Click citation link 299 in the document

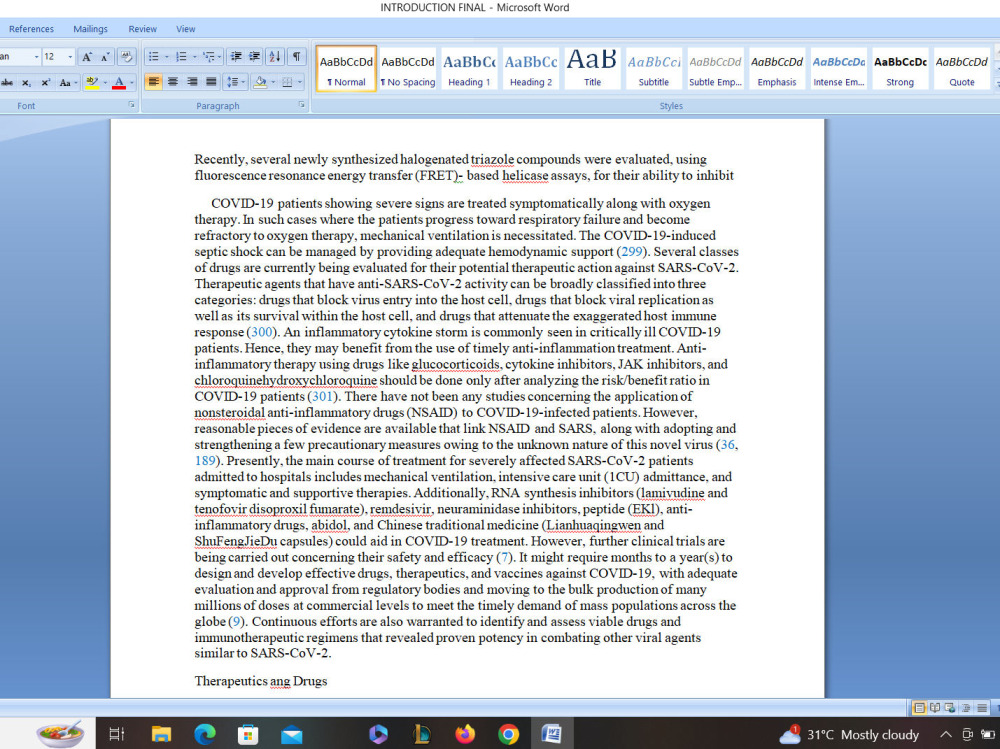[x=631, y=251]
